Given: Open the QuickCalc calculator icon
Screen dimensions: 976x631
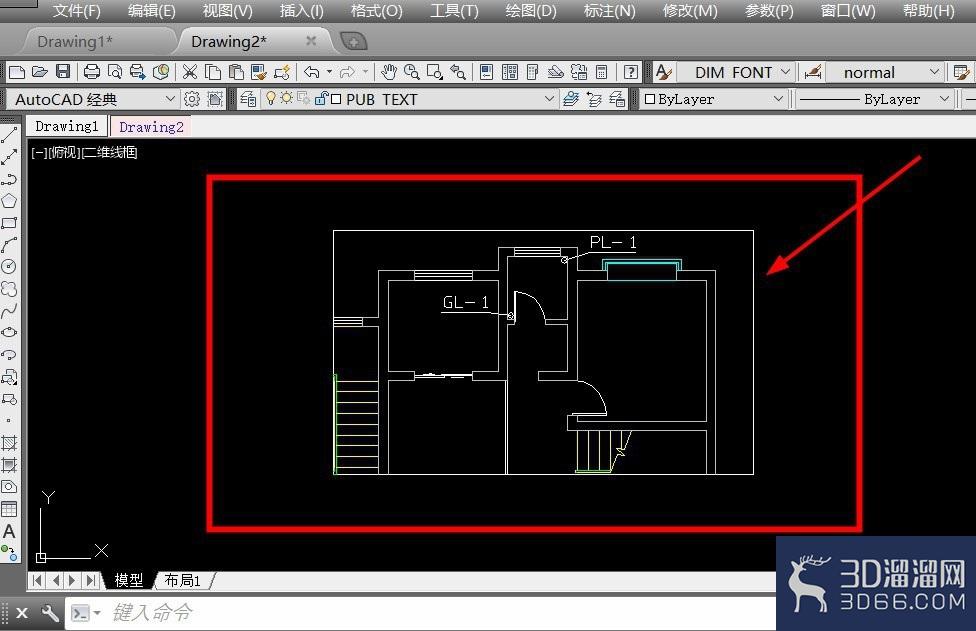Looking at the screenshot, I should click(601, 72).
